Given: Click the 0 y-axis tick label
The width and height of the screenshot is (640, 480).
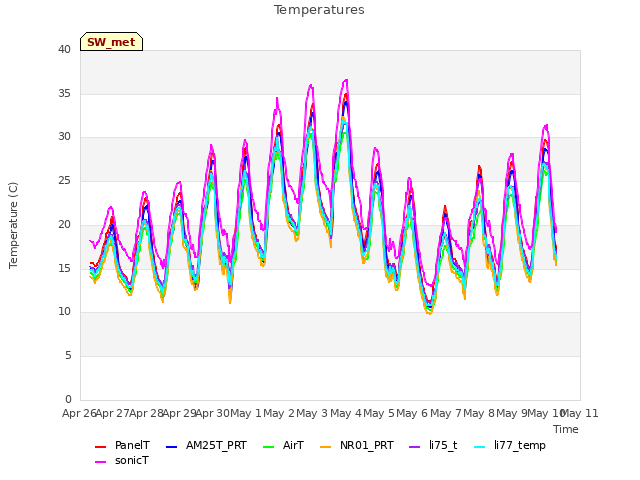Looking at the screenshot, I should [68, 399].
